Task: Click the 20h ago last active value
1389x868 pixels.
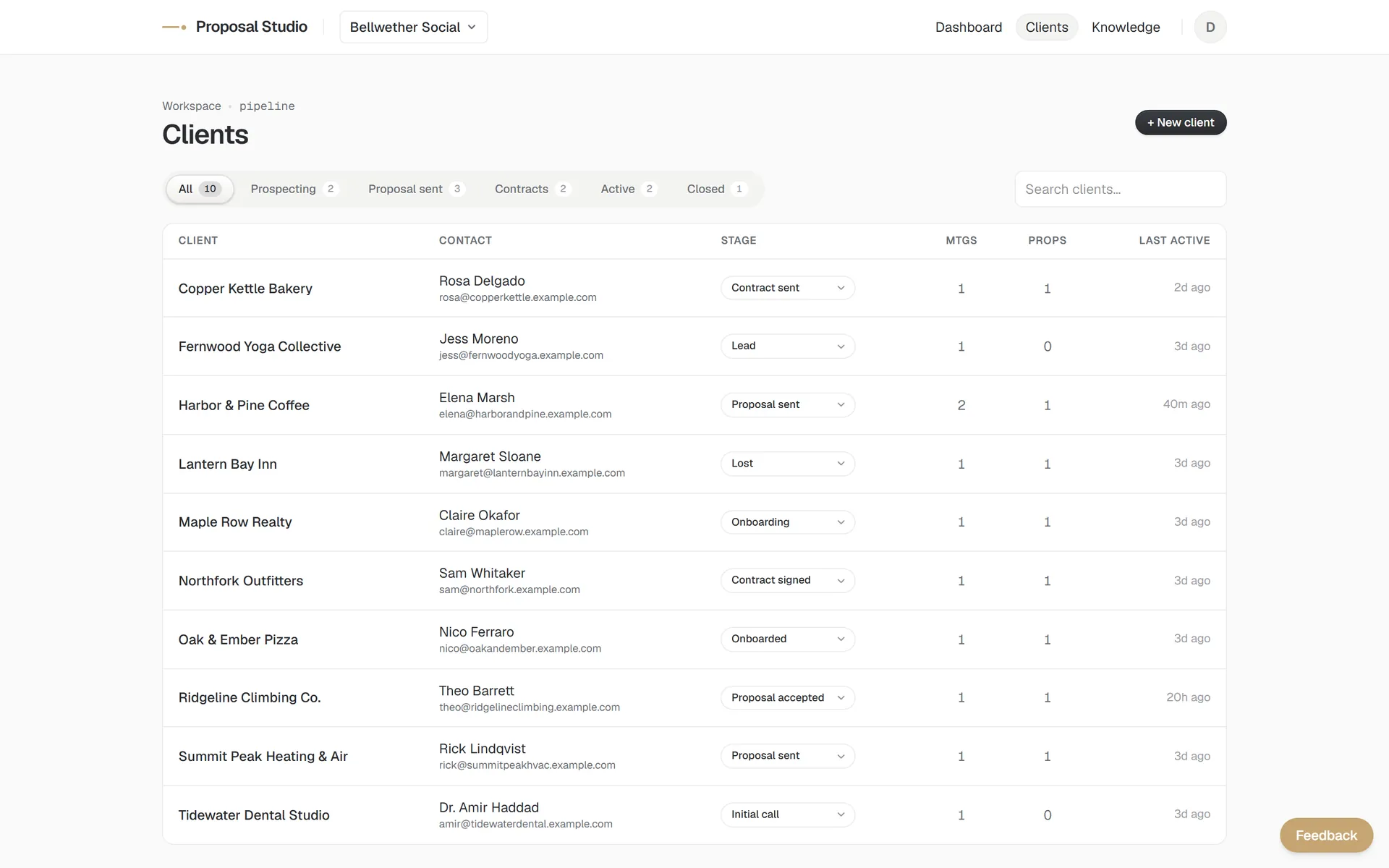Action: [x=1188, y=697]
